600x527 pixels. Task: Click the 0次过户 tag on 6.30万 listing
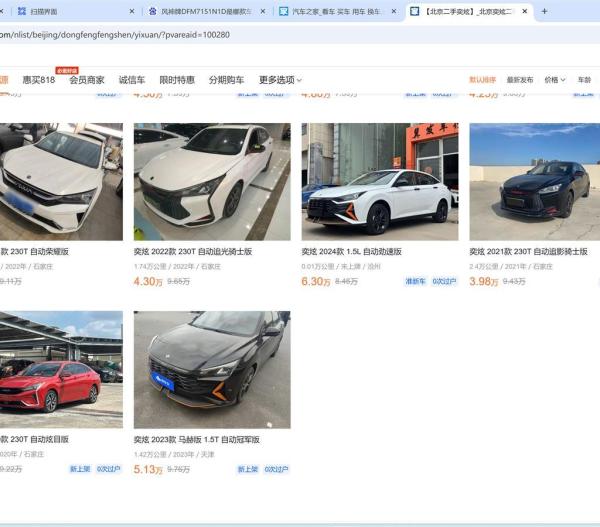tap(444, 281)
